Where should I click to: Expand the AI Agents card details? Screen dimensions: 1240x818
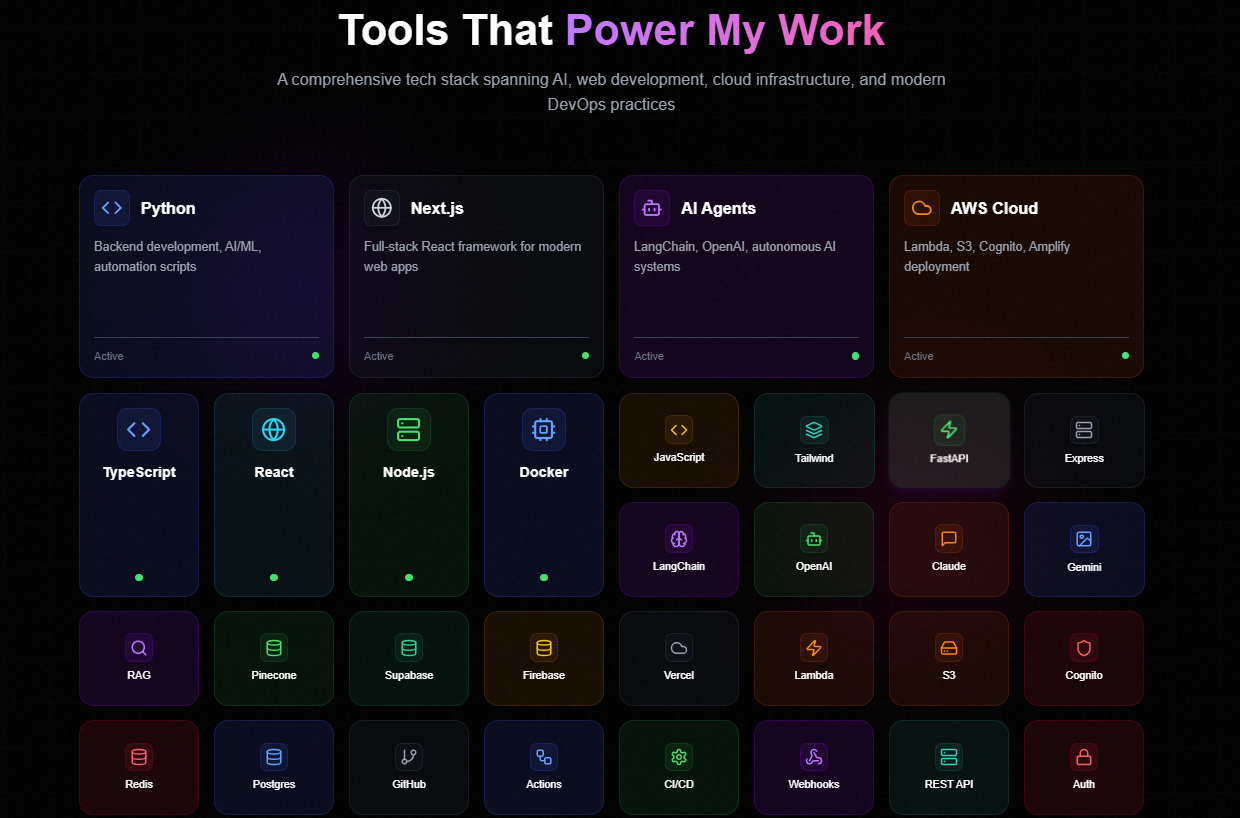point(746,276)
